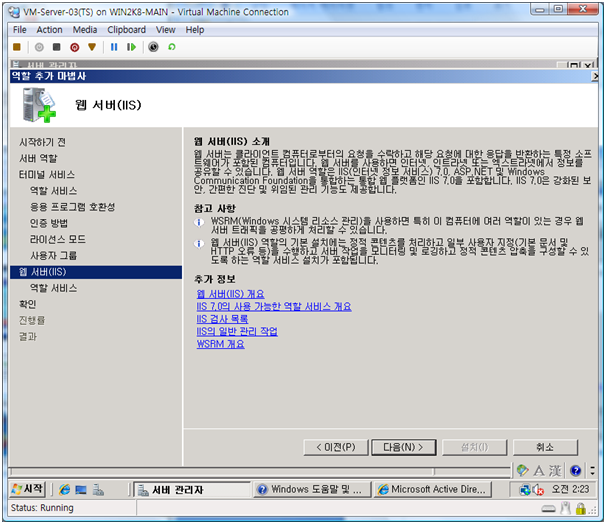Select 사용자 그룹 step
Screen dimensions: 606x524
click(x=54, y=256)
